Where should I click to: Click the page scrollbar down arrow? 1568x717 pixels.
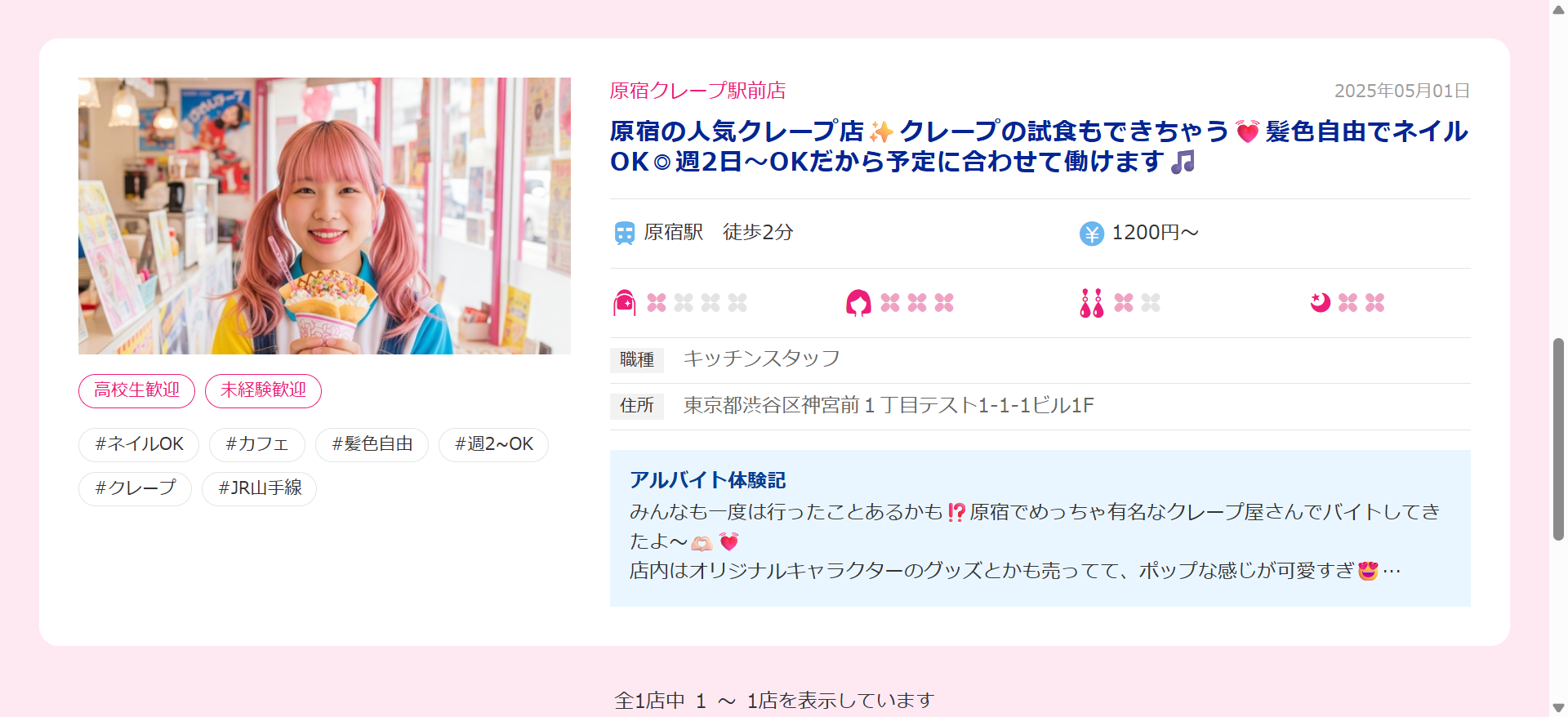(1558, 707)
